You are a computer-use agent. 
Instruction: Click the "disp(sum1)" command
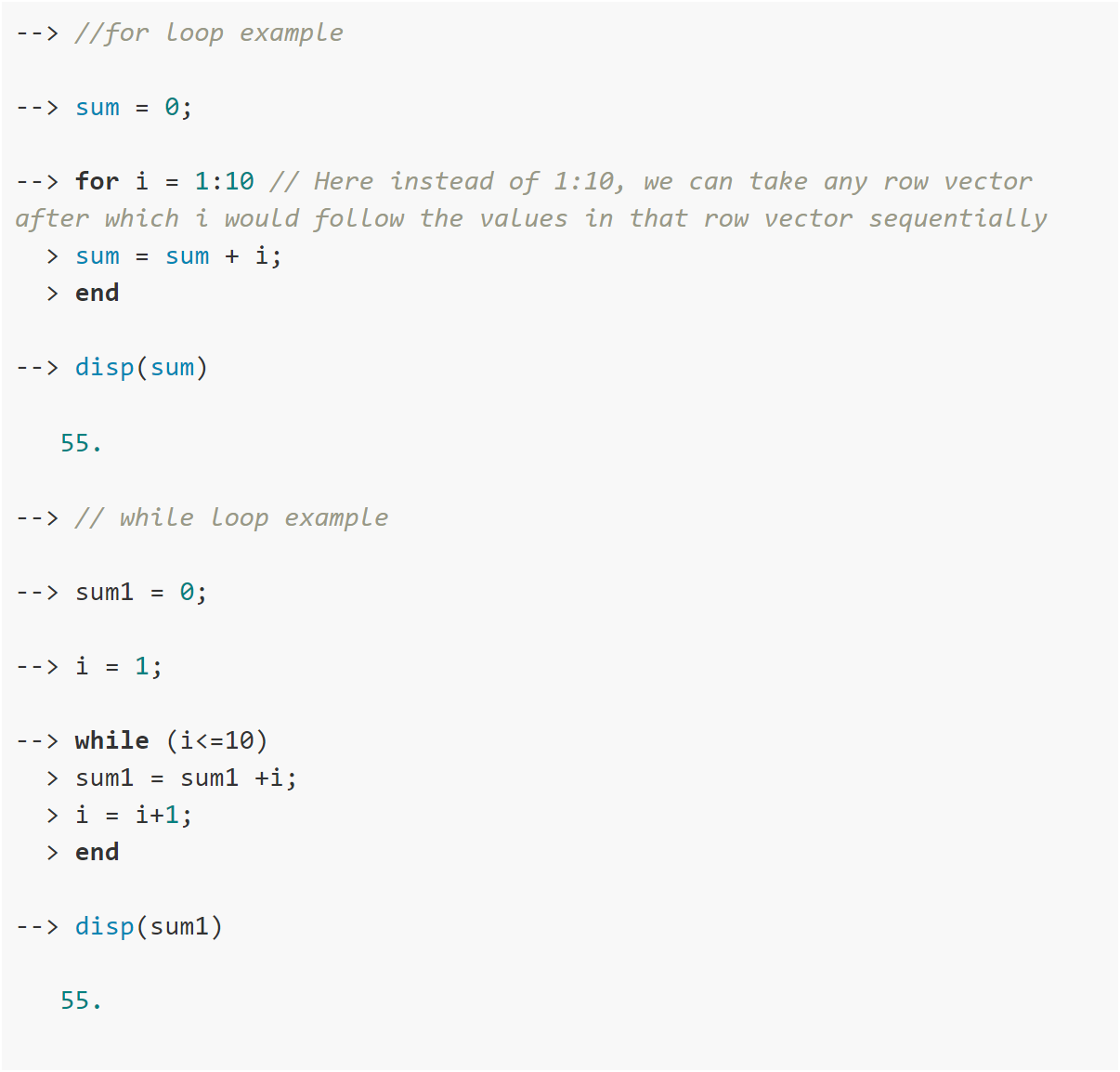tap(149, 926)
